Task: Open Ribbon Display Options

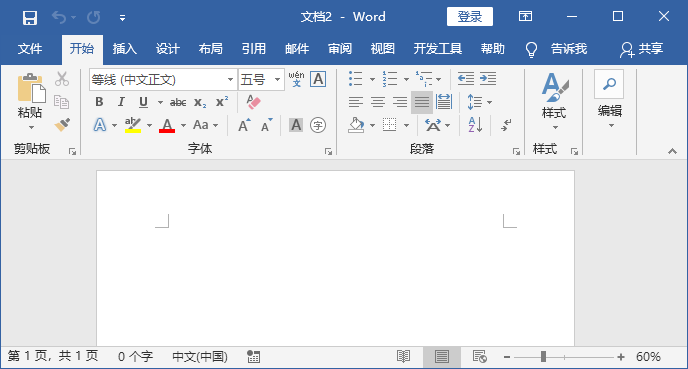Action: [x=525, y=17]
